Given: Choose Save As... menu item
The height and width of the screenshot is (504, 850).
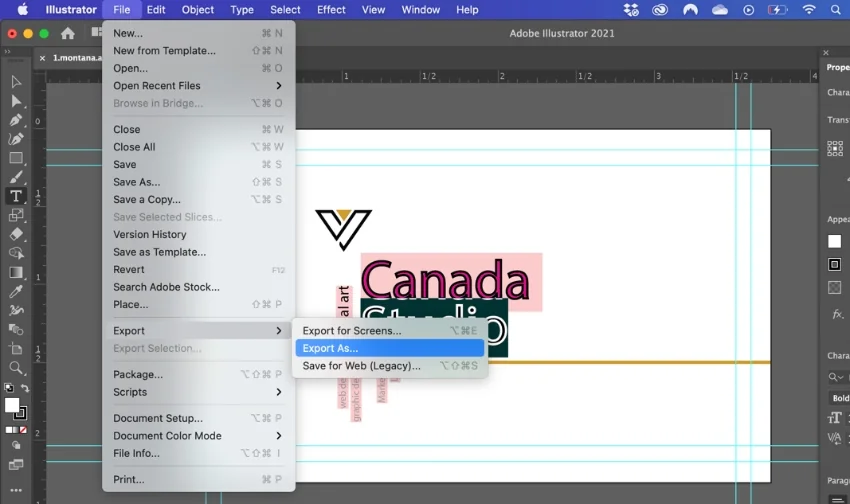Looking at the screenshot, I should click(198, 182).
